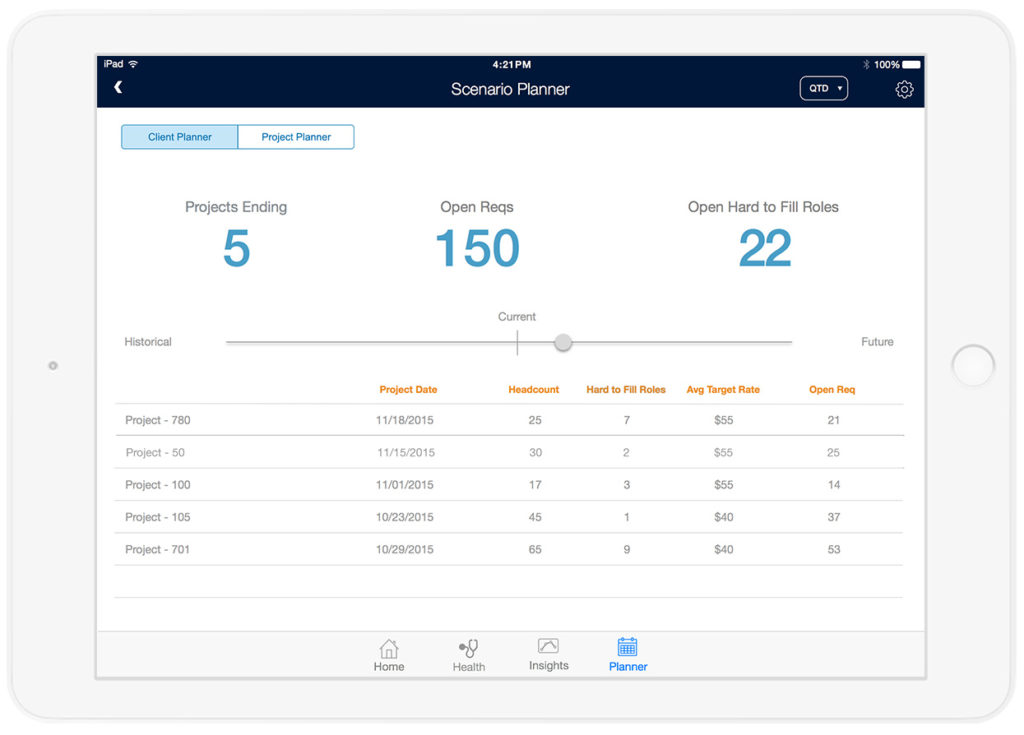Tap the Historical label on the timeline
Screen dimensions: 1024x735
[x=147, y=341]
